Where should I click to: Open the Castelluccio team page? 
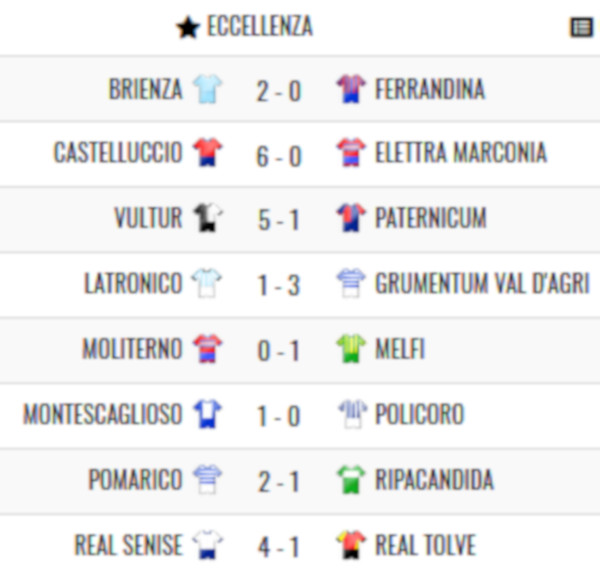click(118, 152)
